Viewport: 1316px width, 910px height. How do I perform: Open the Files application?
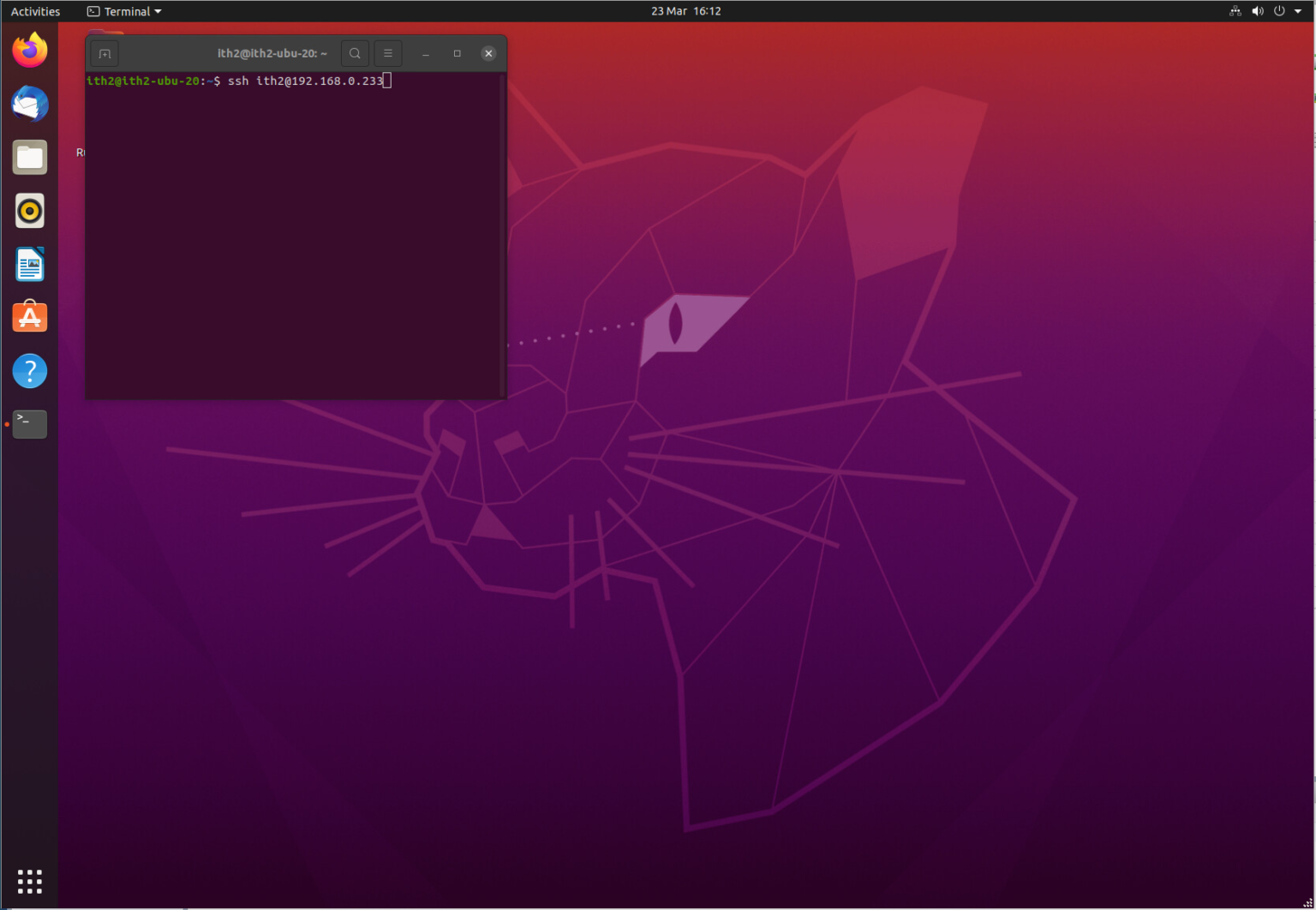pos(30,157)
